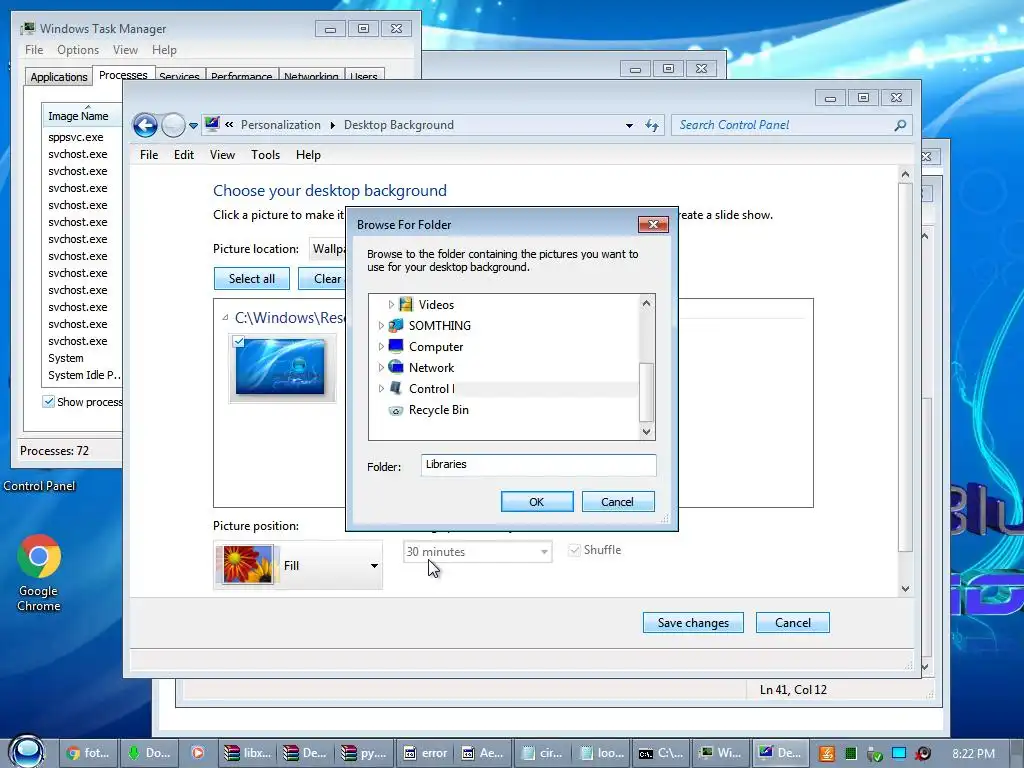Screen dimensions: 1024x768
Task: Open green download 'Do...' taskbar button
Action: pyautogui.click(x=150, y=752)
